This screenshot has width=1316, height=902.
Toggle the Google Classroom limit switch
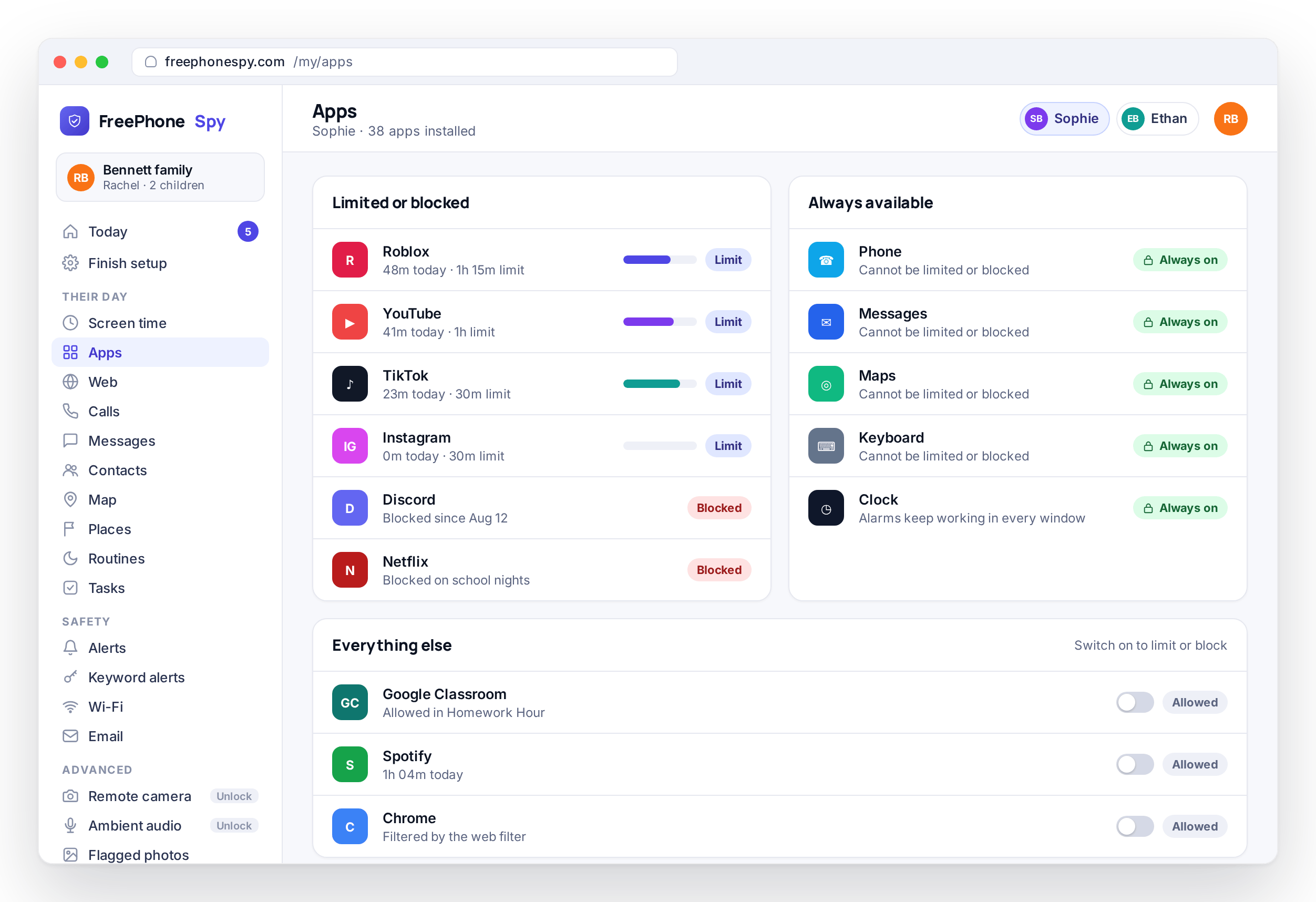pyautogui.click(x=1135, y=703)
